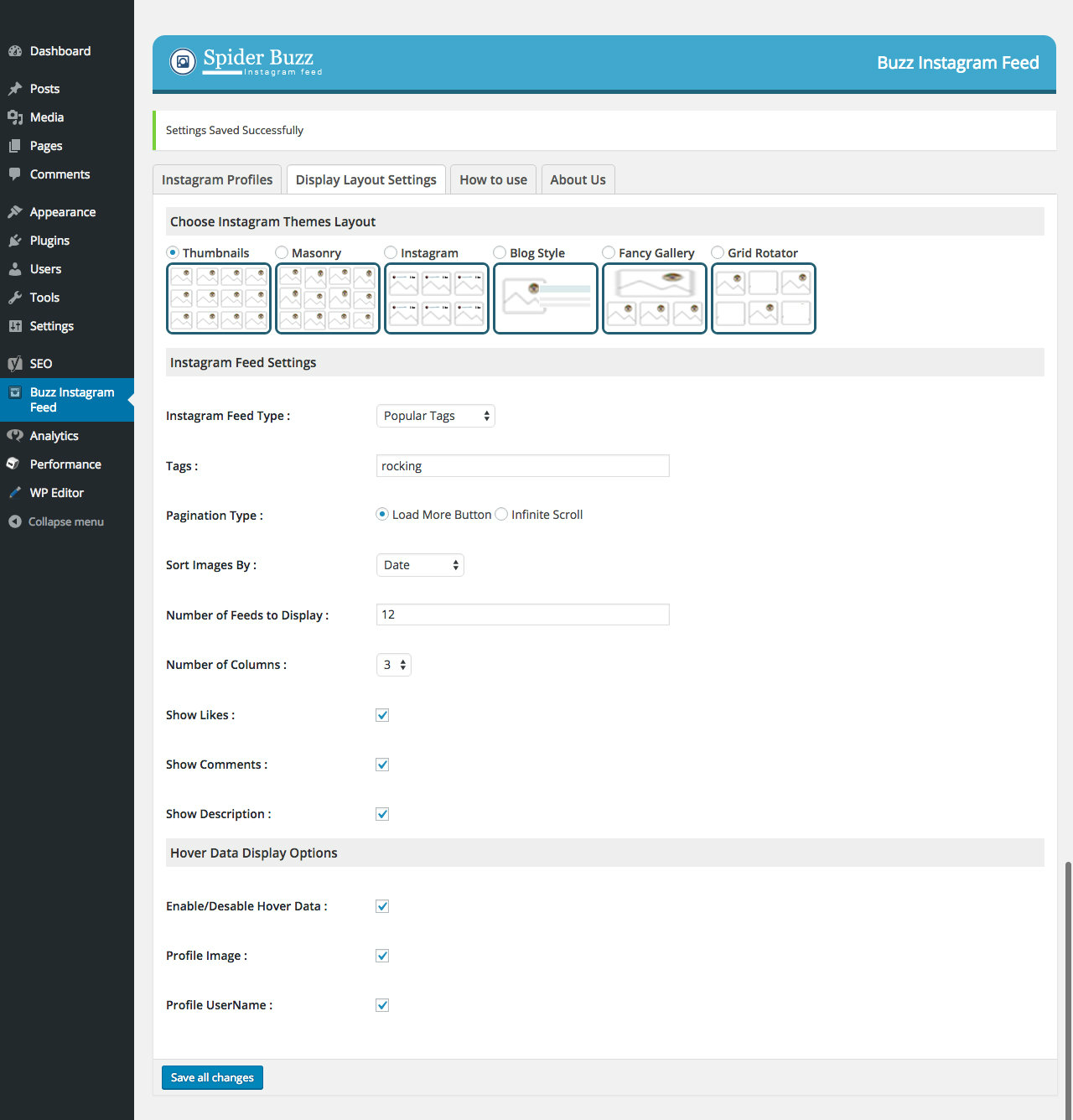
Task: Click the Settings sliders icon
Action: (x=14, y=326)
